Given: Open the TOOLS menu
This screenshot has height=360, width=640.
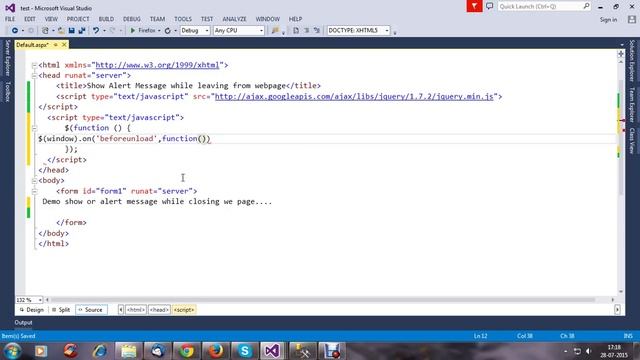Looking at the screenshot, I should (x=183, y=19).
